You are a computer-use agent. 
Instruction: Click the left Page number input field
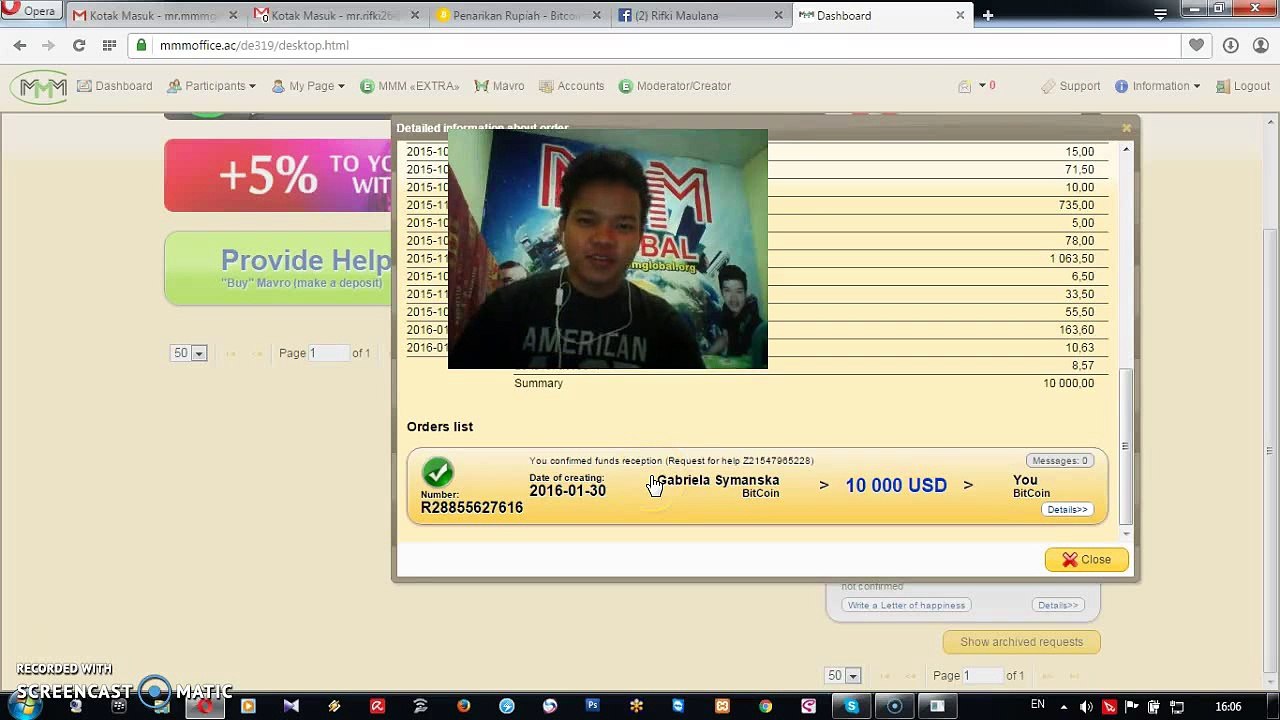click(x=328, y=353)
